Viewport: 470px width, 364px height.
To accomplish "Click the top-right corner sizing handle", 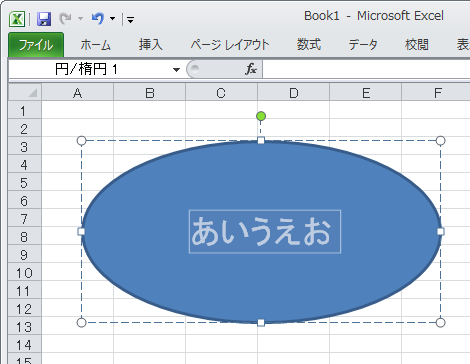I will click(x=440, y=141).
